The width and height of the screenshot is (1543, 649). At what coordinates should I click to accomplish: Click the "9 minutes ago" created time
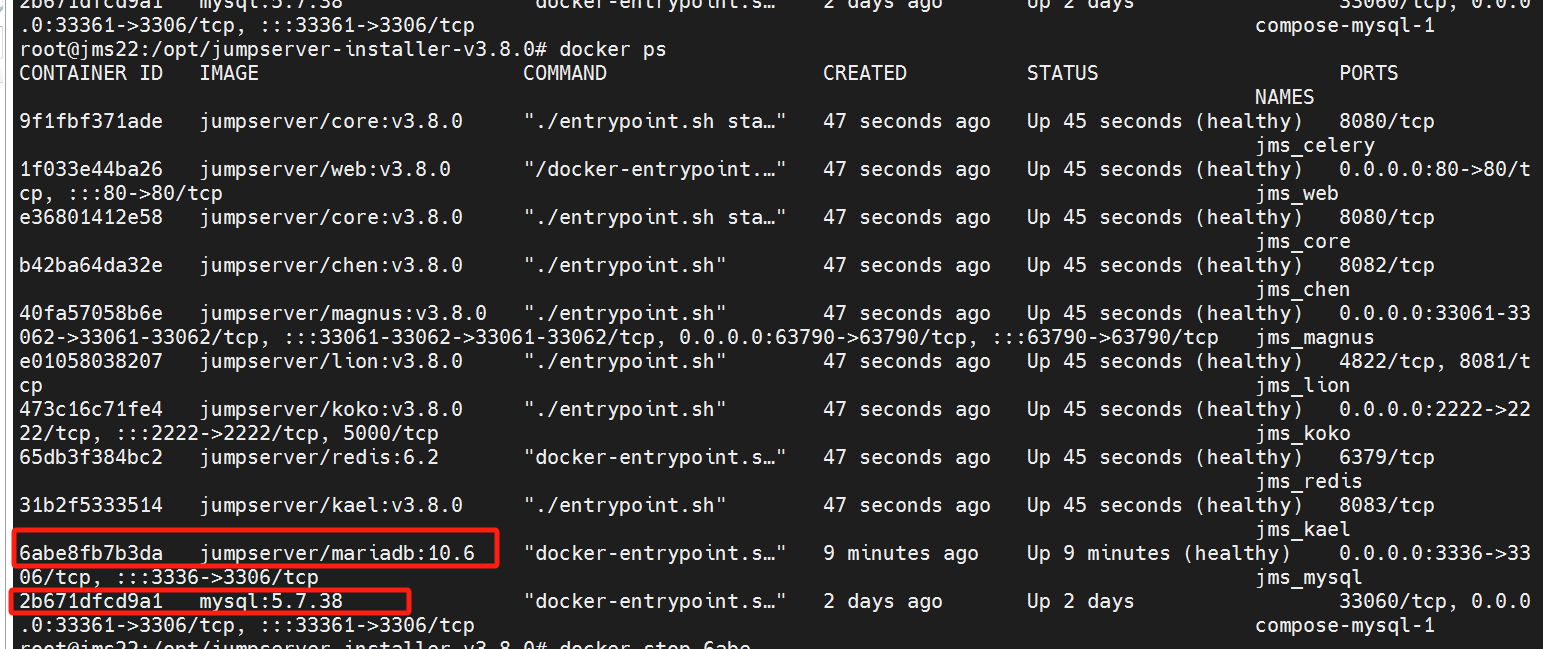[900, 553]
